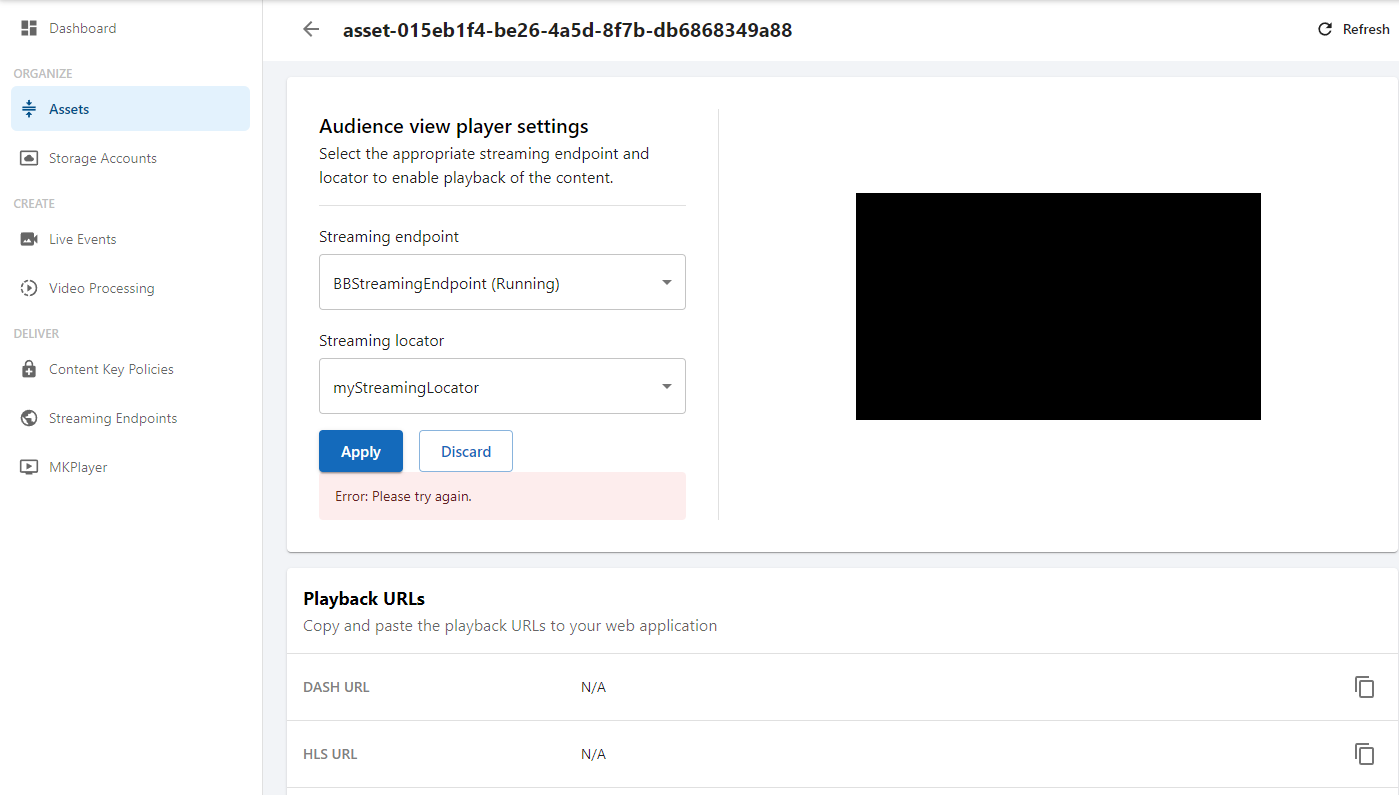
Task: Copy the DASH URL
Action: (x=1364, y=687)
